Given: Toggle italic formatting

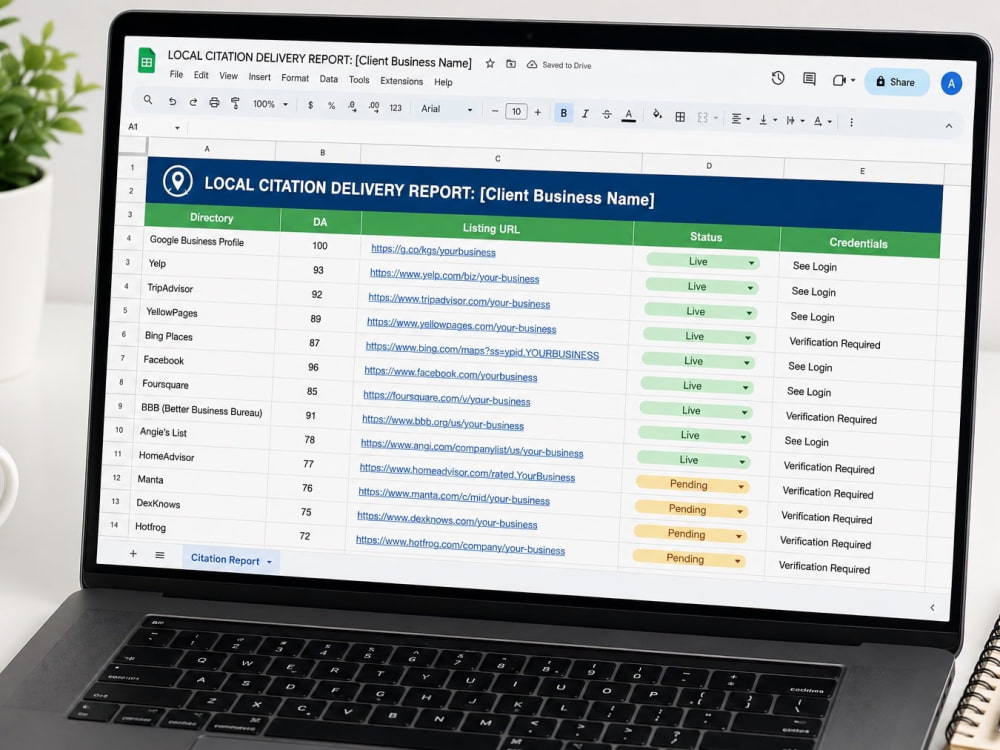Looking at the screenshot, I should (585, 114).
